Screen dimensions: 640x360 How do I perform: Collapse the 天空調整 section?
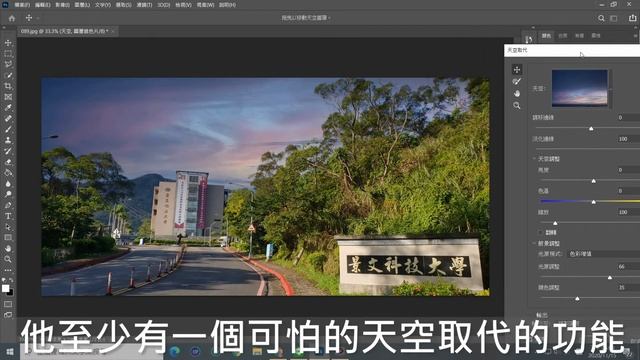(x=534, y=159)
